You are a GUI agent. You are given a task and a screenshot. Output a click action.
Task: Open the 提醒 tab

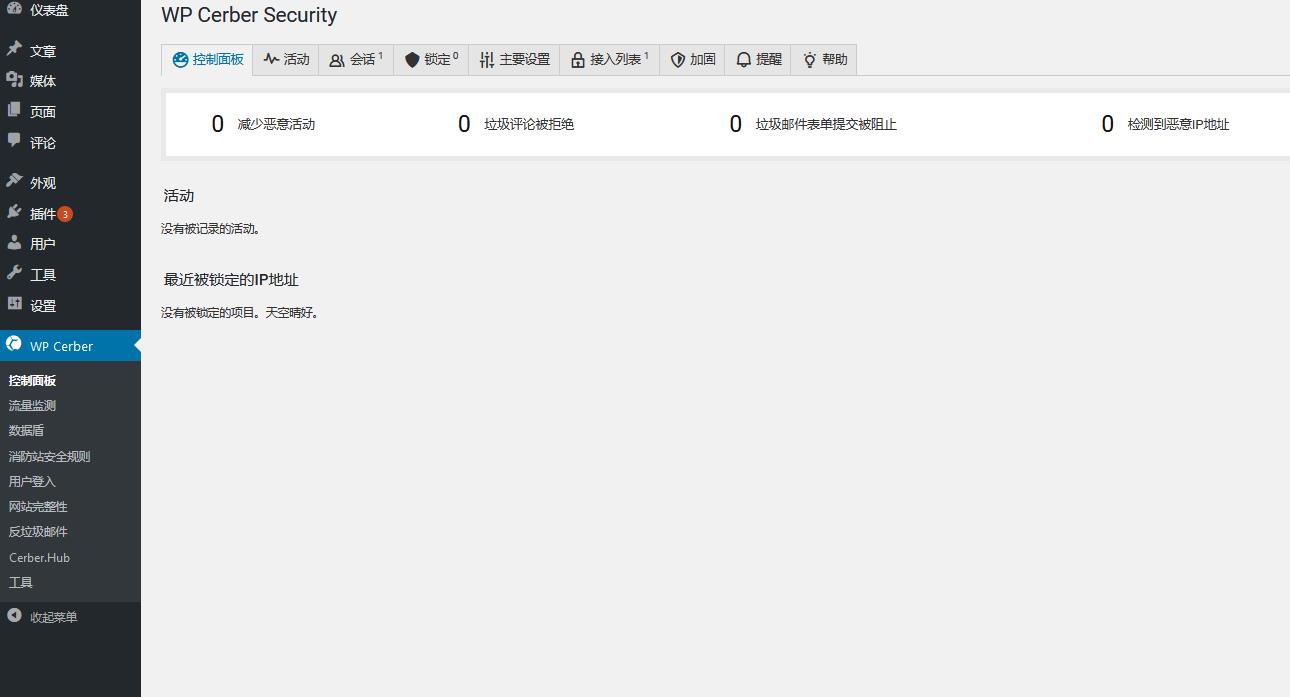(x=758, y=60)
